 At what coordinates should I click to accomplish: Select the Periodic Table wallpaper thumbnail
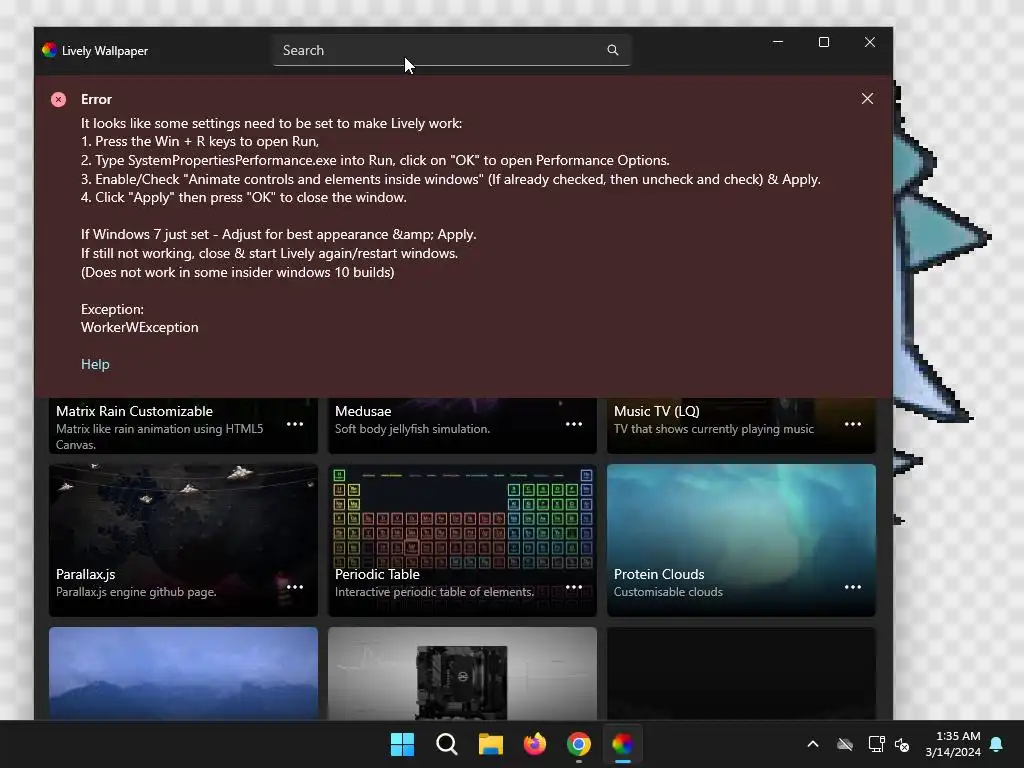pyautogui.click(x=462, y=540)
